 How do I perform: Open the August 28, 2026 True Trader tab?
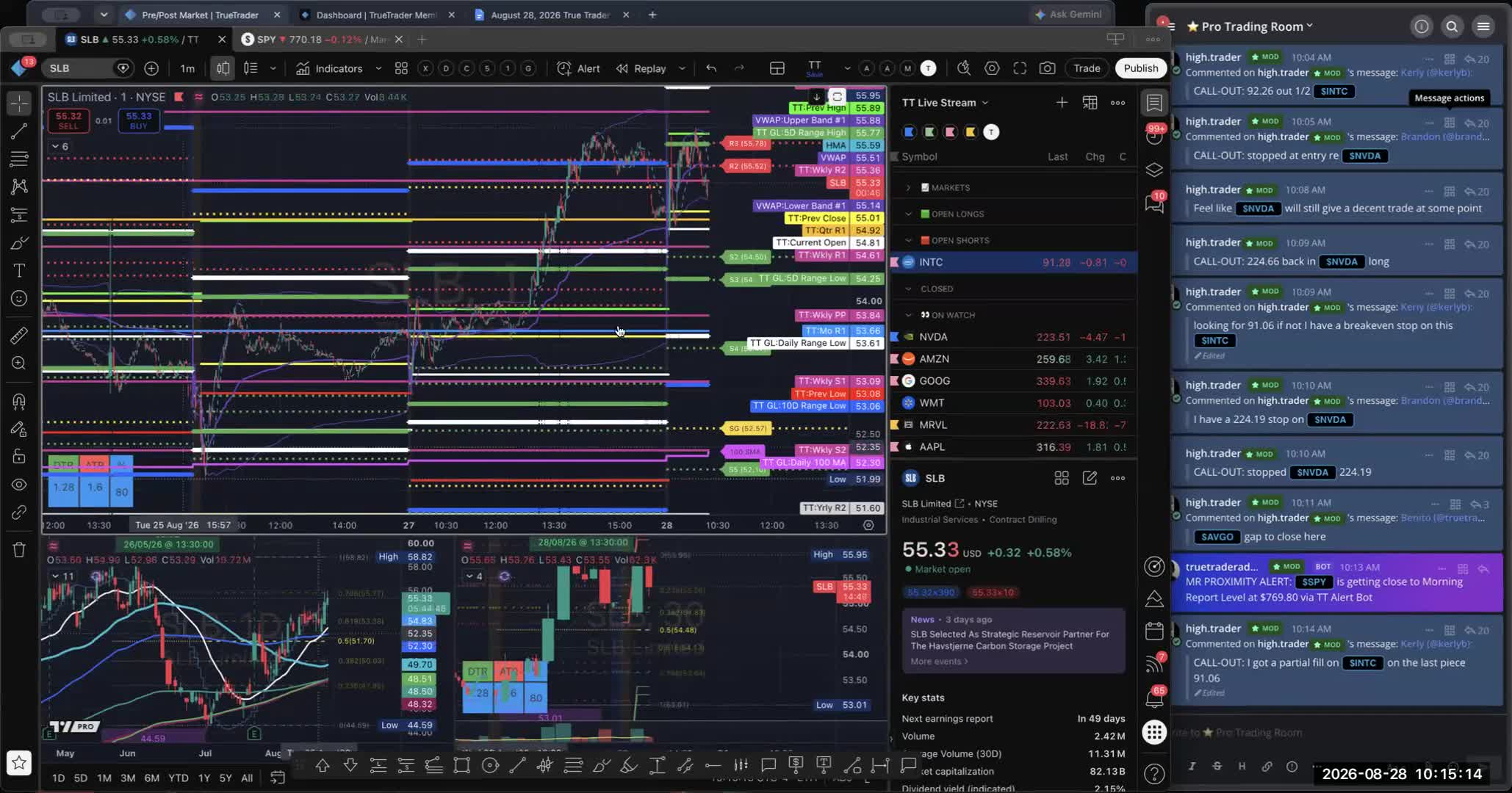[x=551, y=15]
